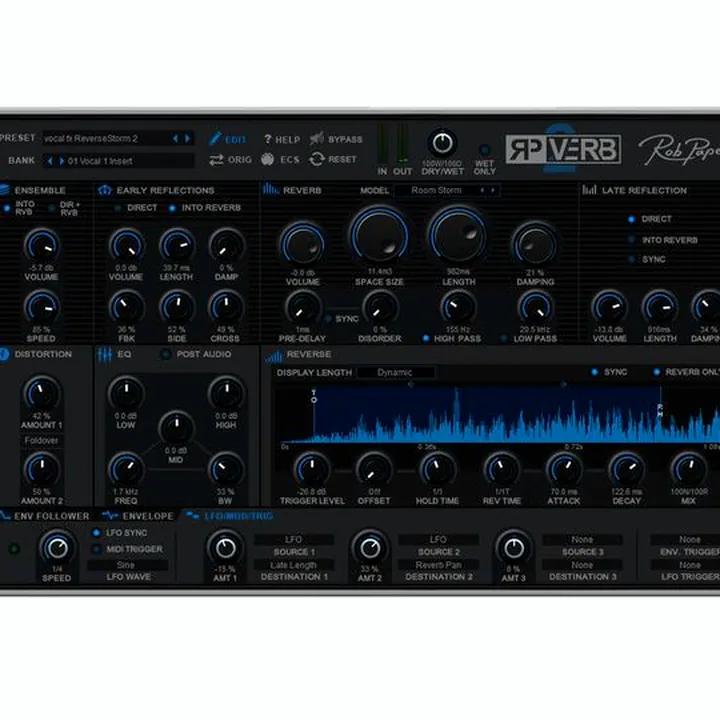Image resolution: width=720 pixels, height=720 pixels.
Task: Open the bank name dropdown
Action: coord(118,161)
